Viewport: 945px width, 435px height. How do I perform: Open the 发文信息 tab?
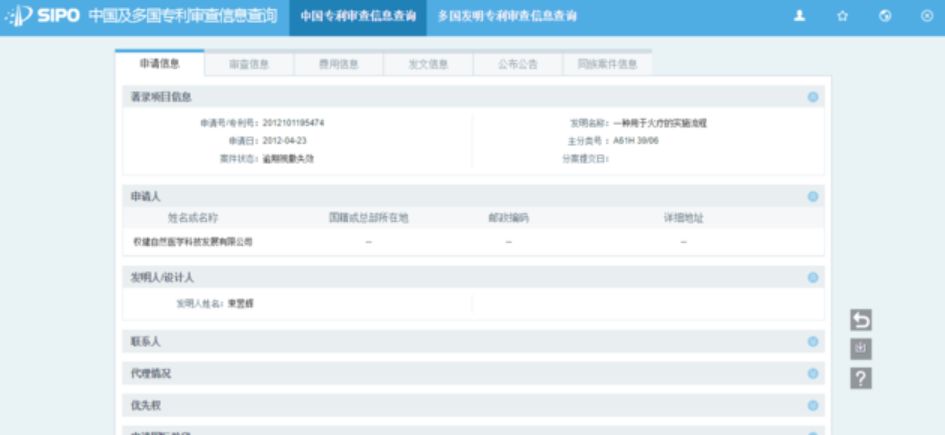428,64
